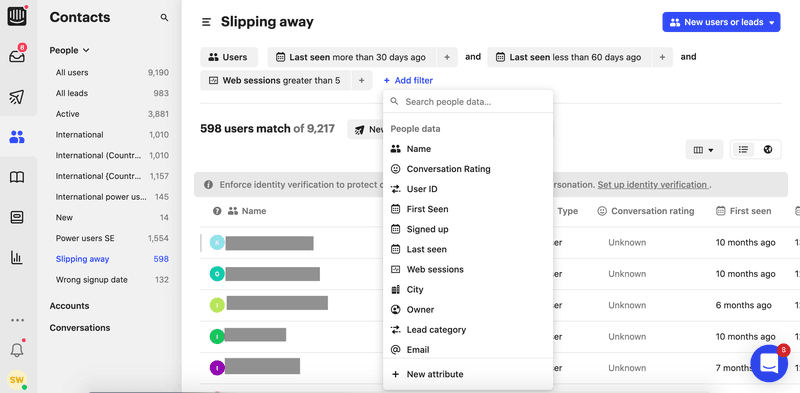Open the Intercom logo home icon

(x=17, y=15)
